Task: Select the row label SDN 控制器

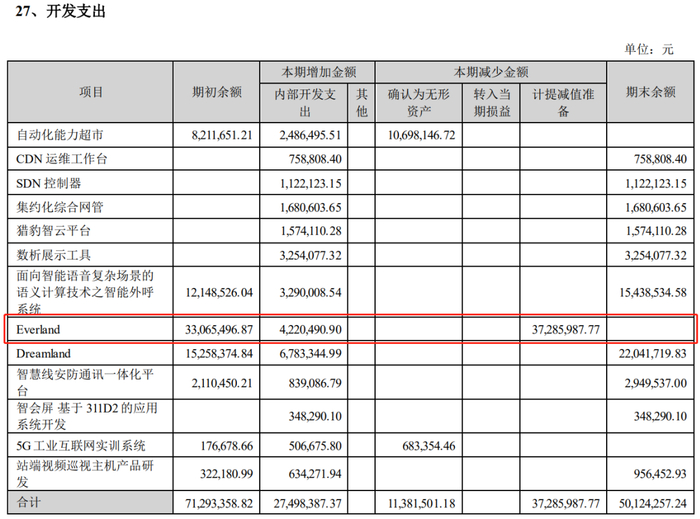Action: (49, 183)
